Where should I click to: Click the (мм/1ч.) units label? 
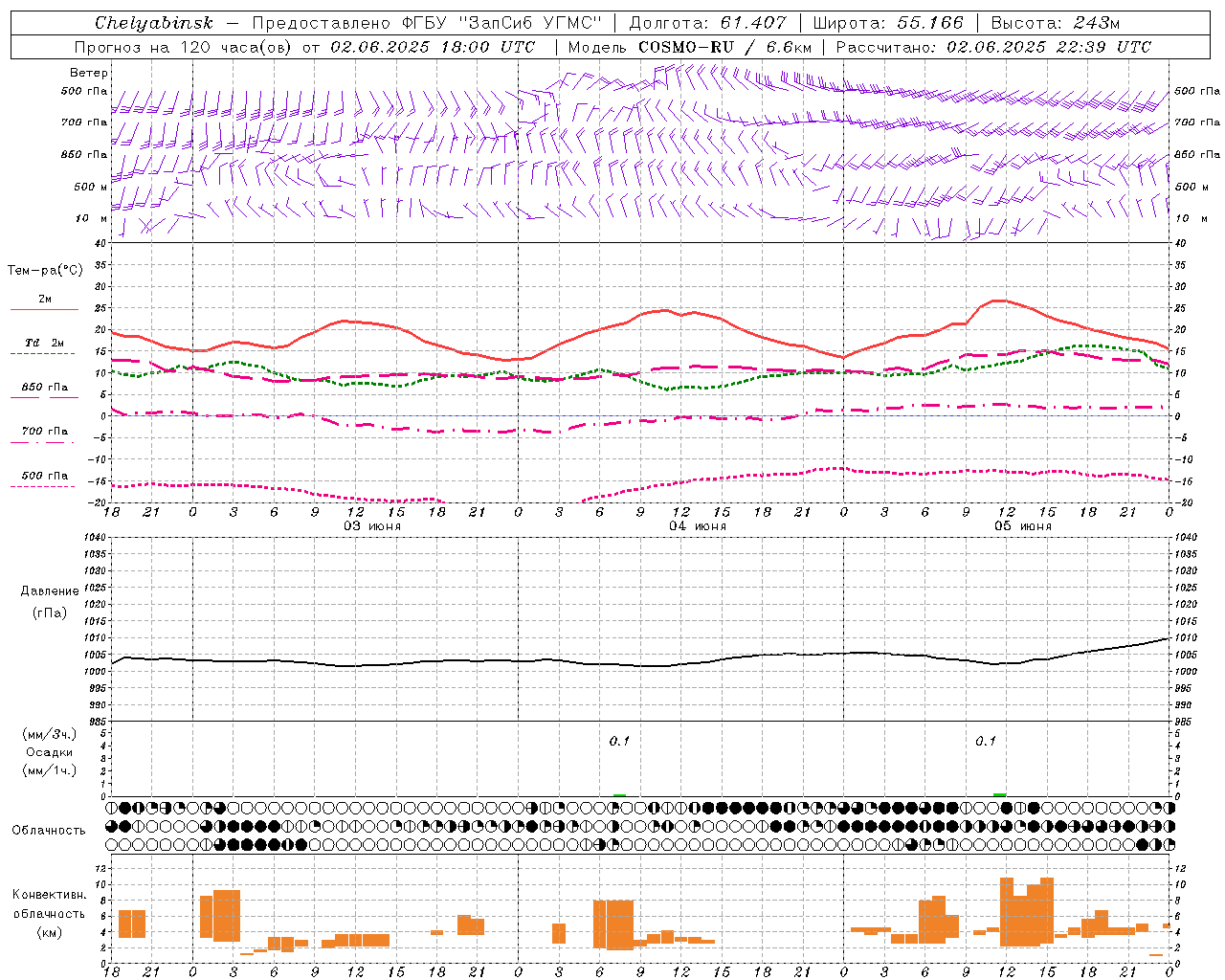coord(50,770)
